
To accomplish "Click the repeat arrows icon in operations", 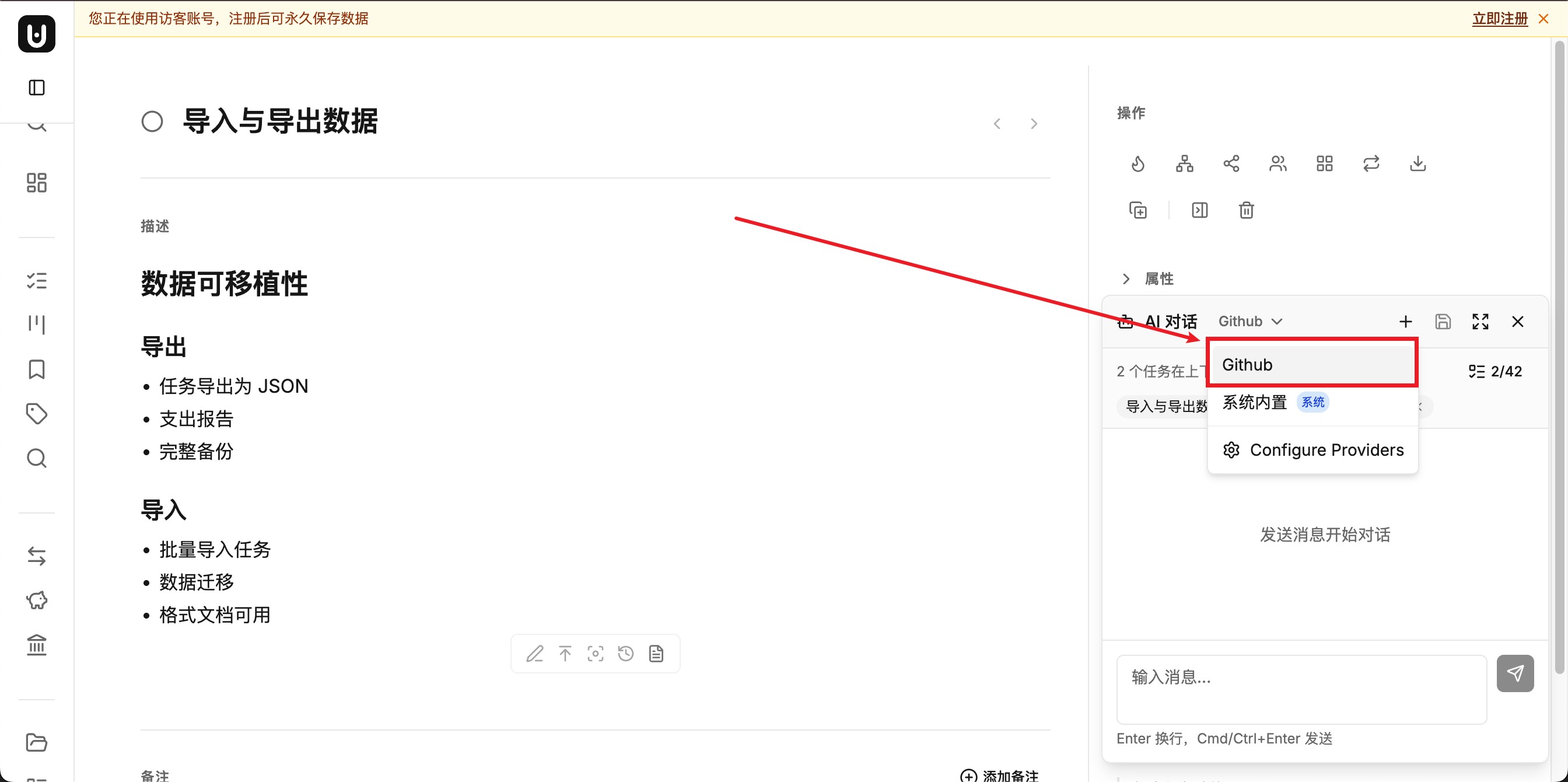I will (1371, 163).
